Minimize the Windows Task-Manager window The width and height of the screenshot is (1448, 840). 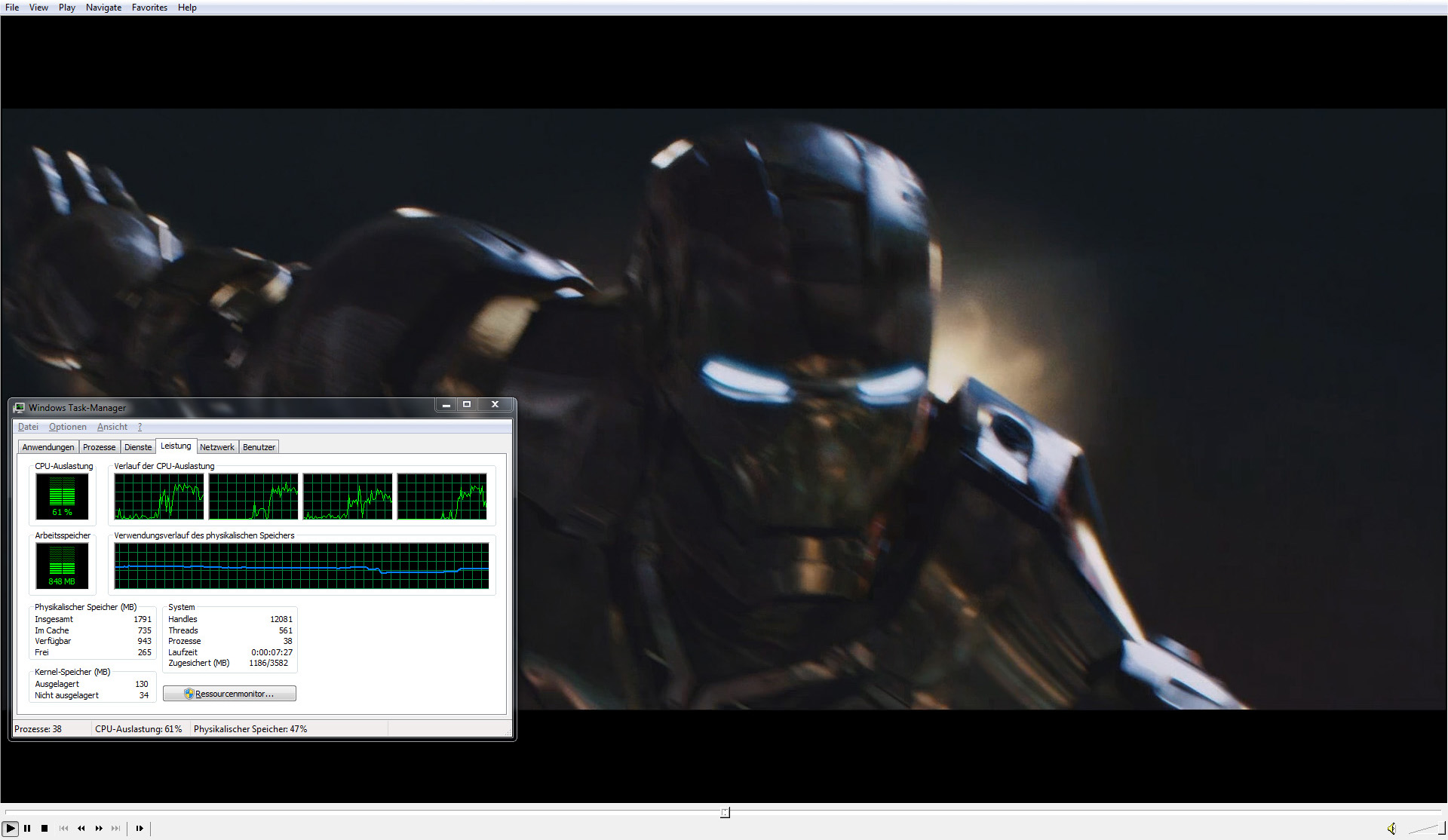pos(446,405)
